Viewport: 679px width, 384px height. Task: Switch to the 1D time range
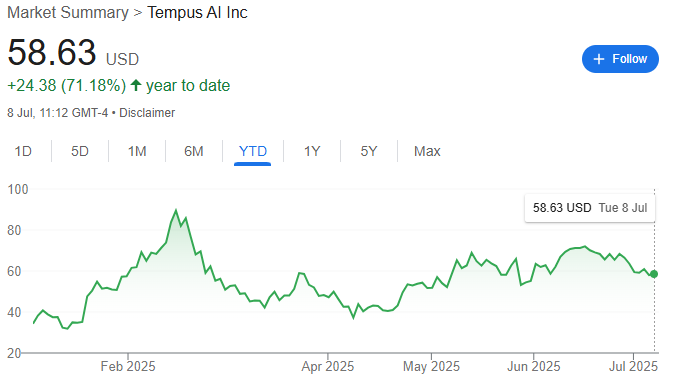(x=23, y=151)
